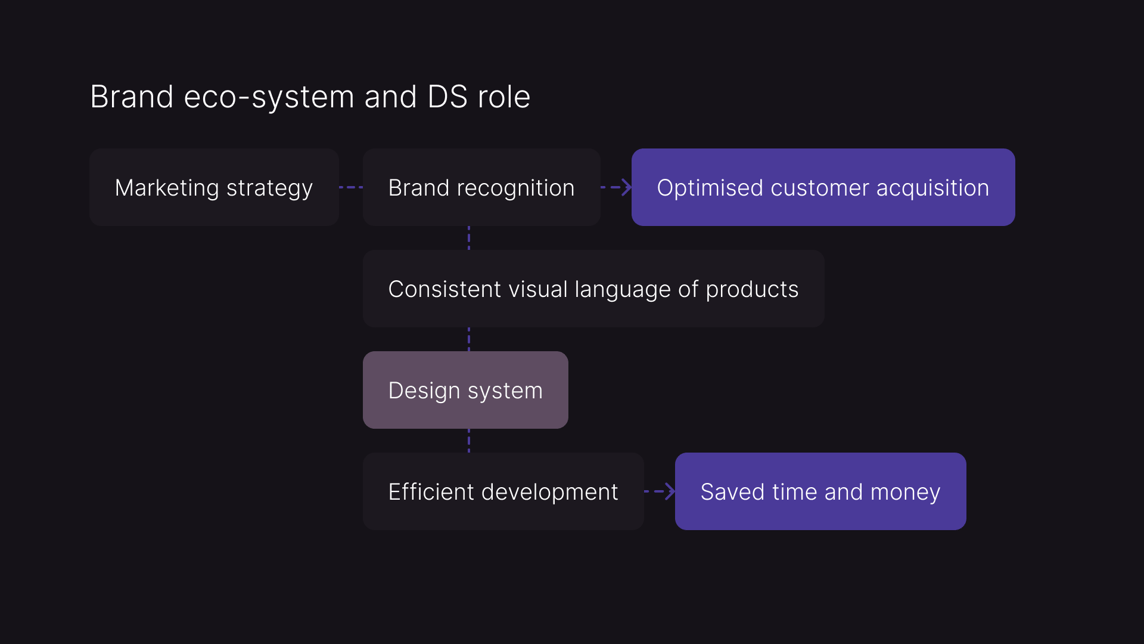Select the dashed line directly above Design system
The height and width of the screenshot is (644, 1144).
pos(469,339)
